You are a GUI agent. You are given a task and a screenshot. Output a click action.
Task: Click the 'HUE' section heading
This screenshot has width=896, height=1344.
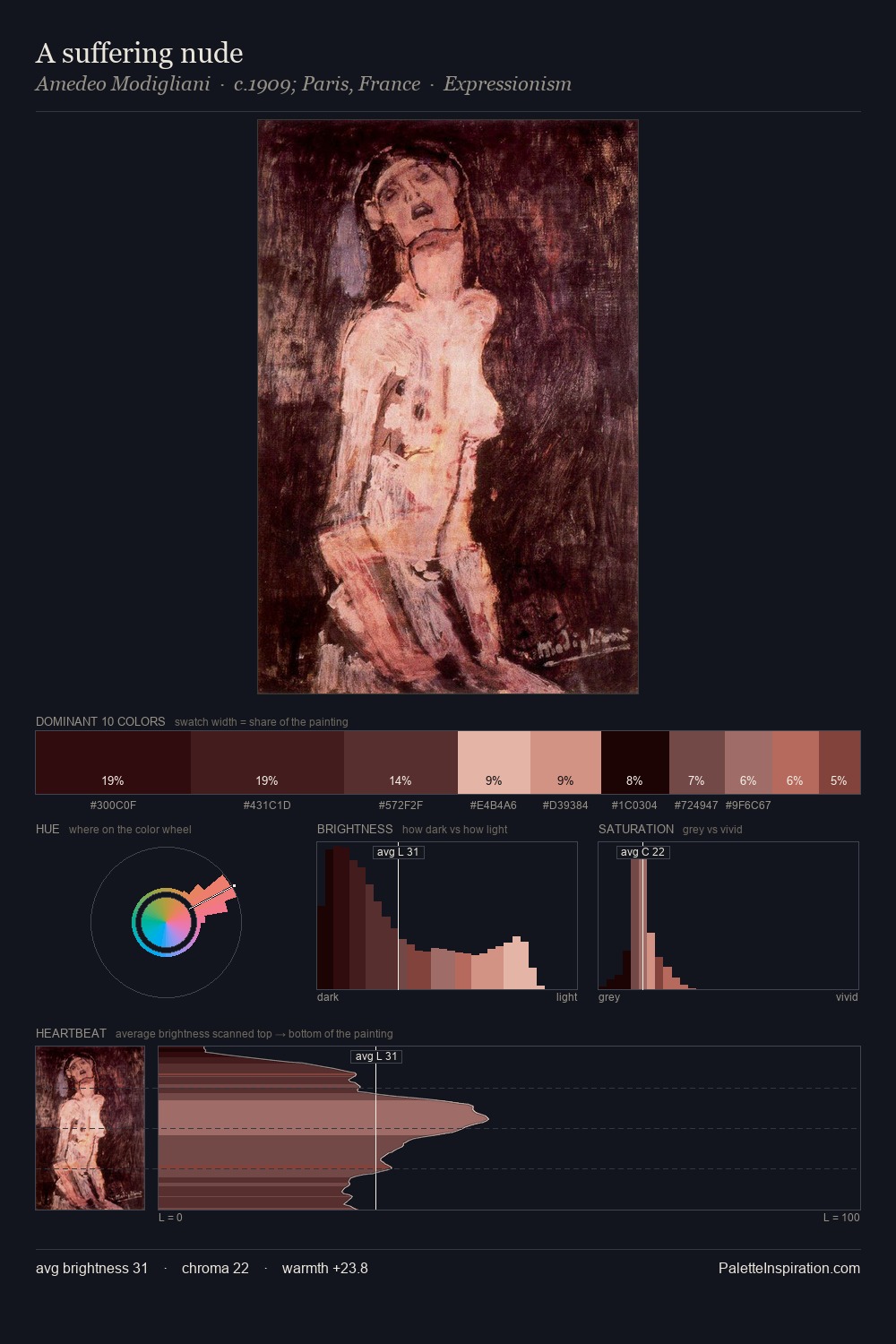[x=47, y=829]
